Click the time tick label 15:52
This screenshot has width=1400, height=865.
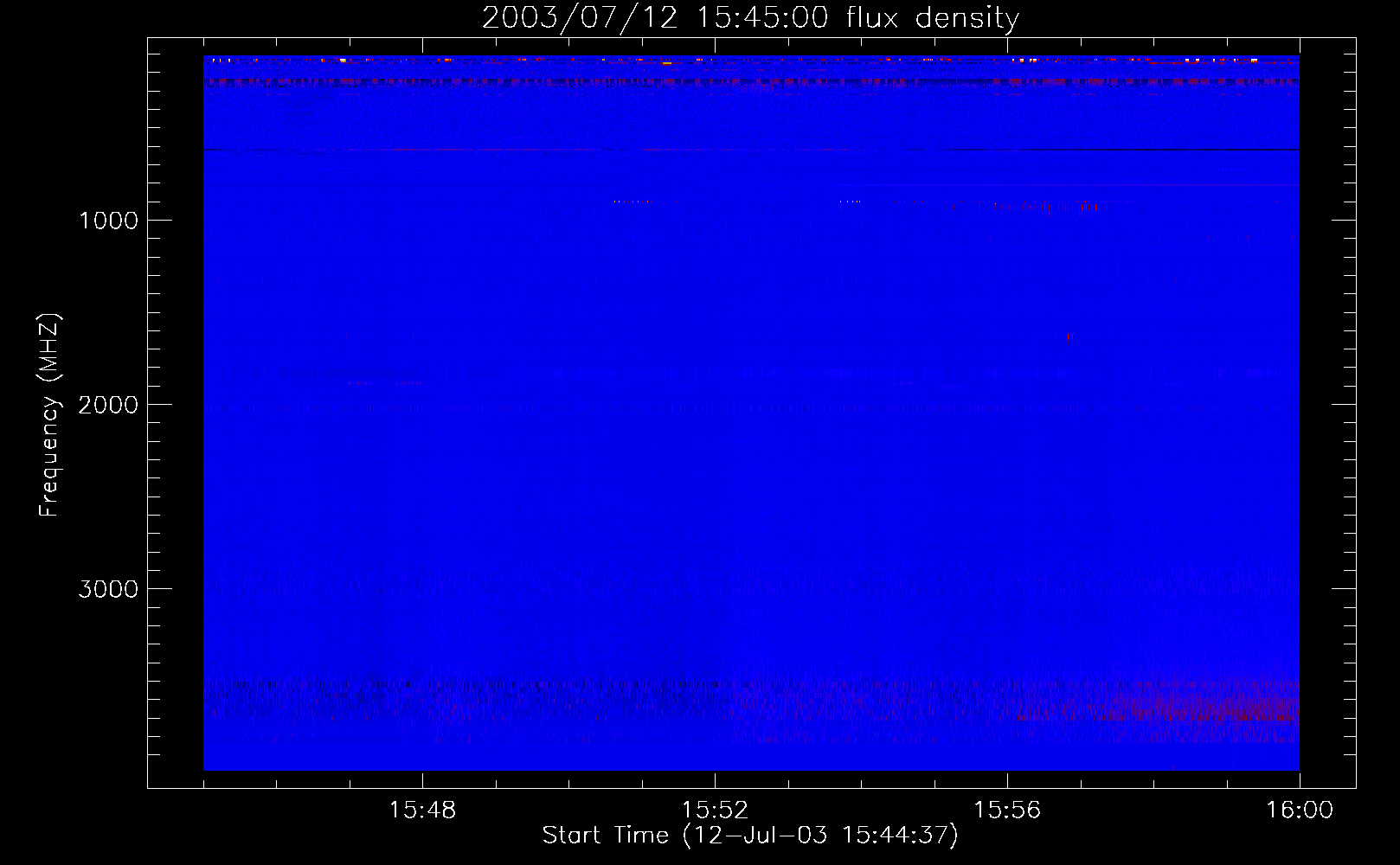click(x=715, y=810)
